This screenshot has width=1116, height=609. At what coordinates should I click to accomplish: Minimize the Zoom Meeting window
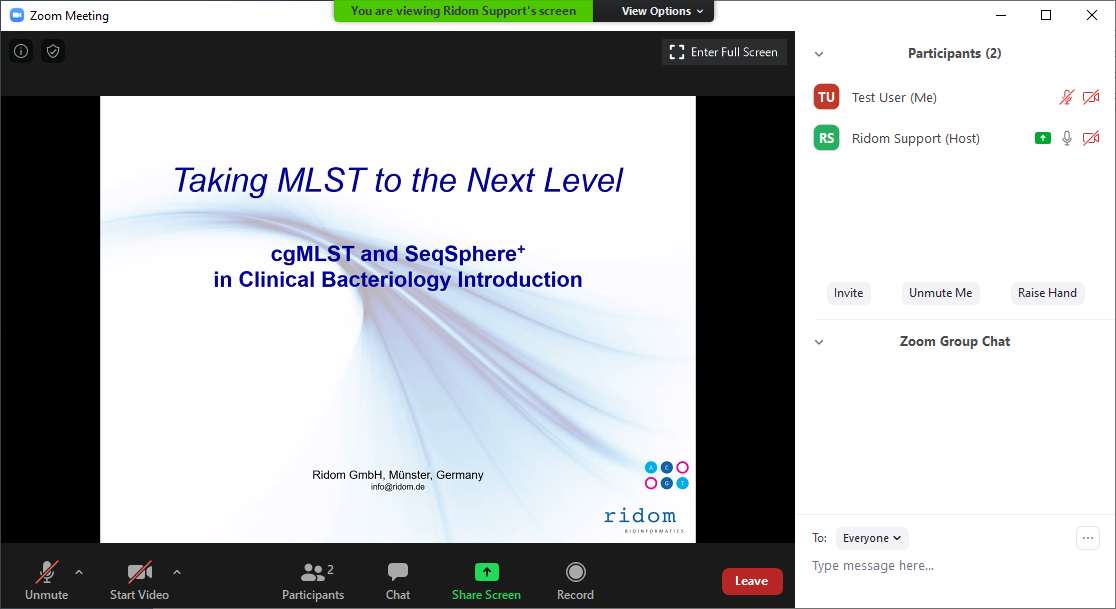[1001, 15]
